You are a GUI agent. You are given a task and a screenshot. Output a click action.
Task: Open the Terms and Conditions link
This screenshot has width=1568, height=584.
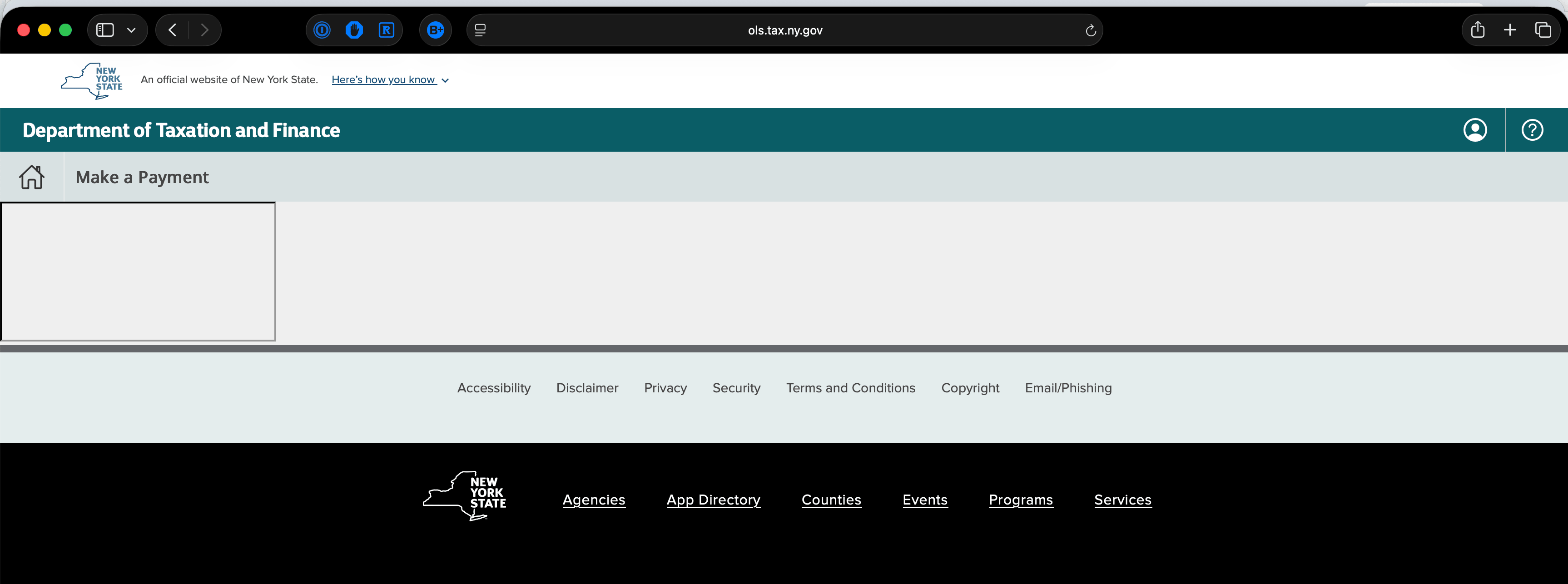pos(850,388)
